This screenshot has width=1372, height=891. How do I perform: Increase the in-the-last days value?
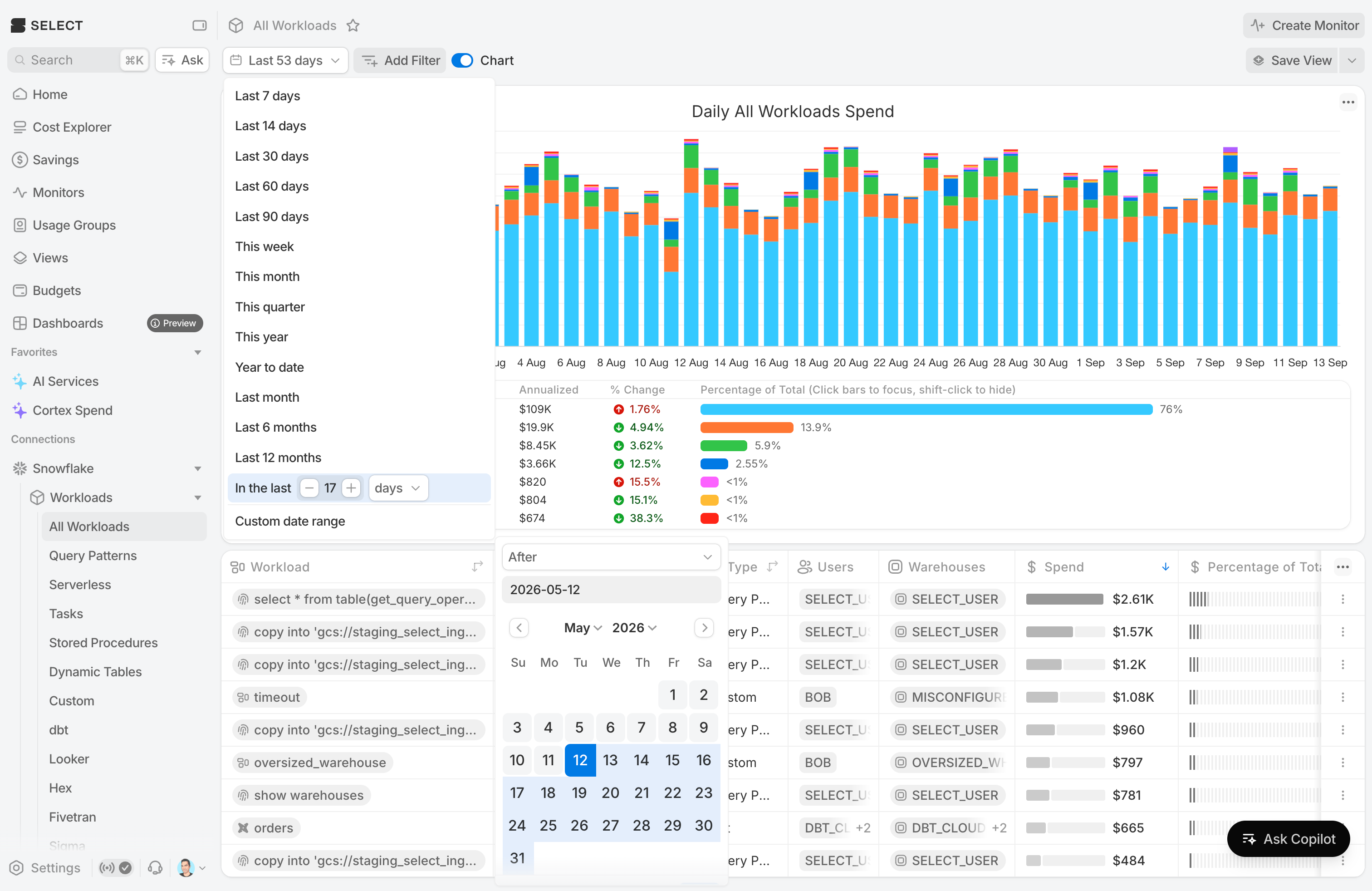click(x=351, y=488)
